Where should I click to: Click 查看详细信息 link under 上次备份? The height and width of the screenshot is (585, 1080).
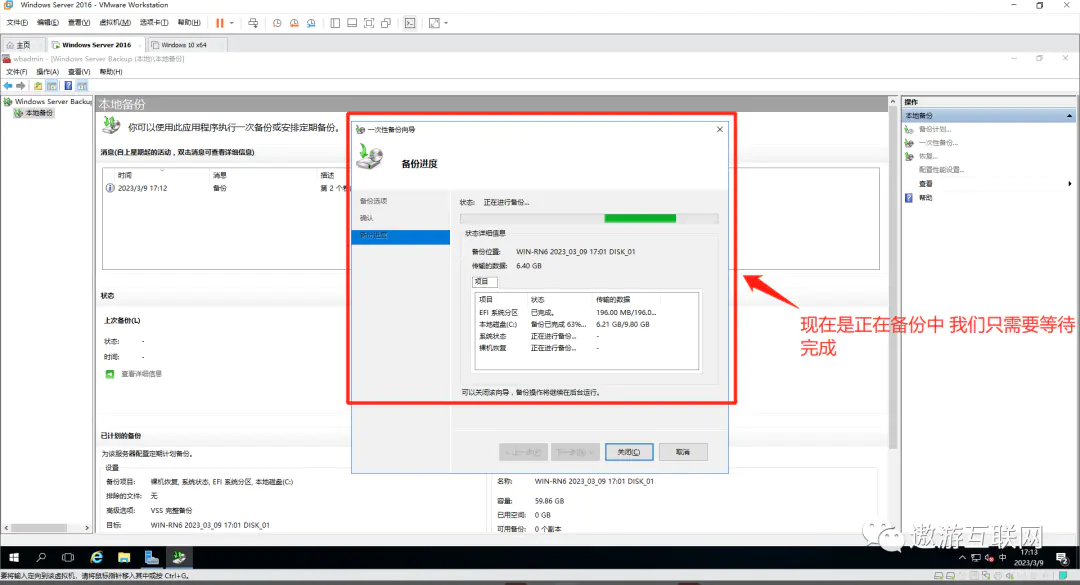point(141,373)
